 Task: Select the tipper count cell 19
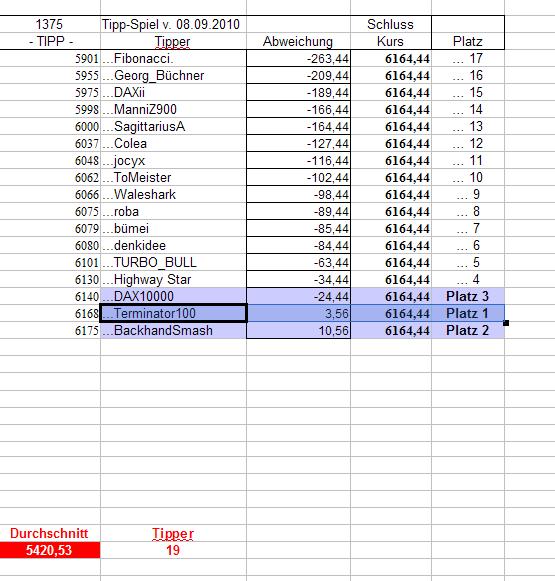[x=173, y=550]
